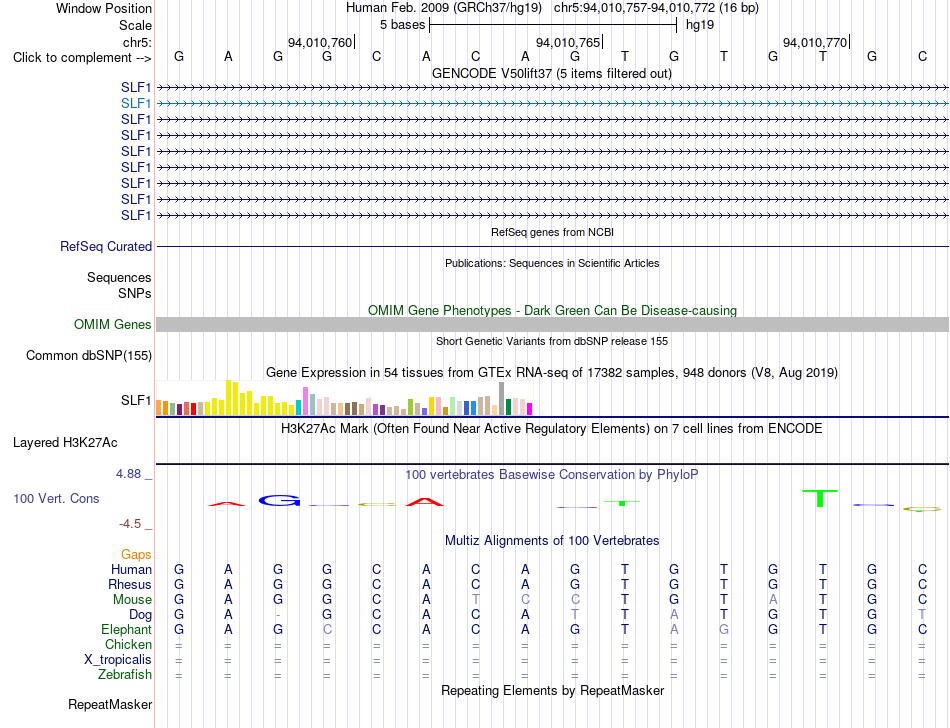The height and width of the screenshot is (728, 950).
Task: Open 'Multiz Alignments of 100 Vertebrates' title
Action: [552, 541]
